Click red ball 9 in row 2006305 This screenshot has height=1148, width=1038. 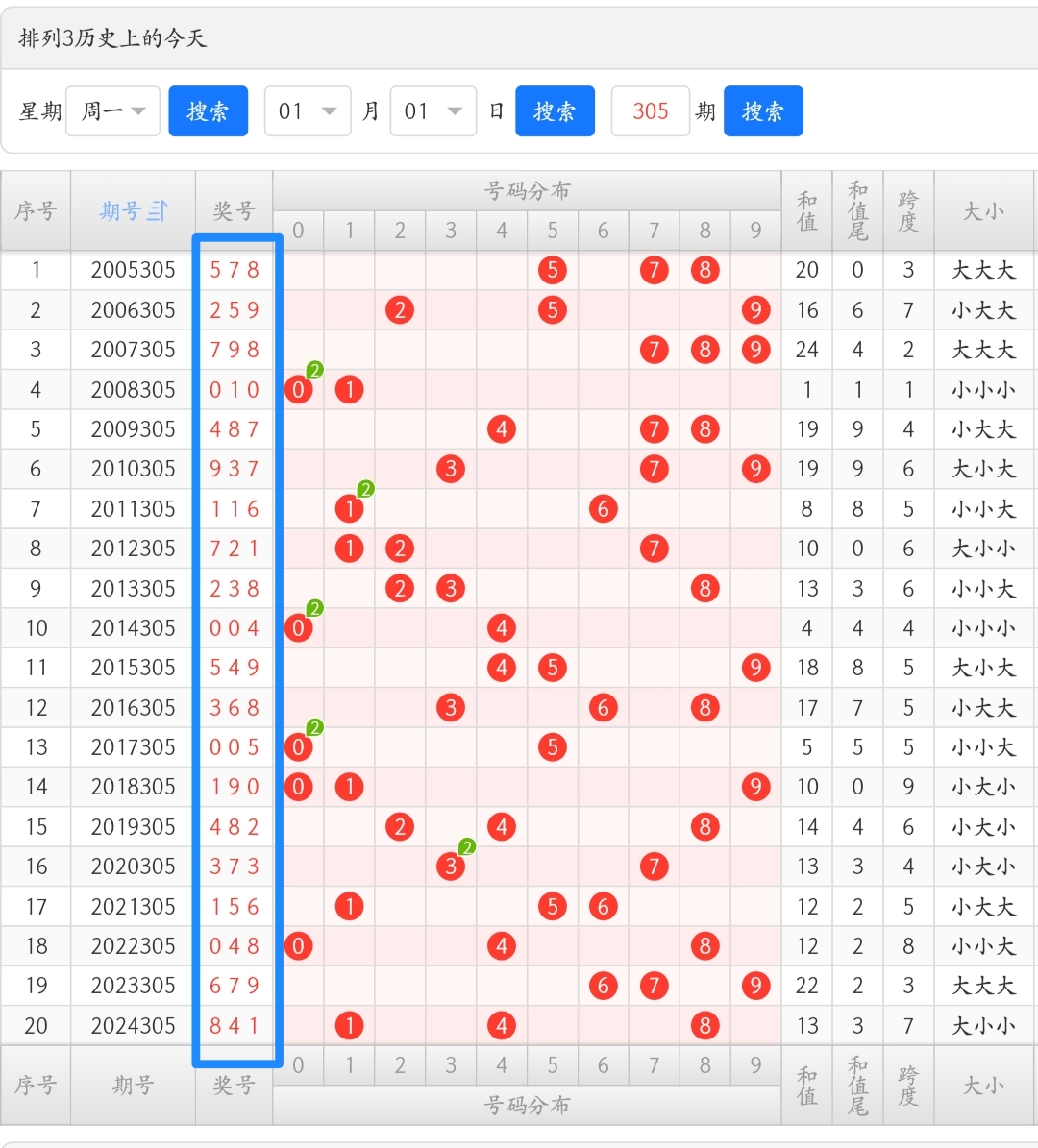(x=755, y=310)
